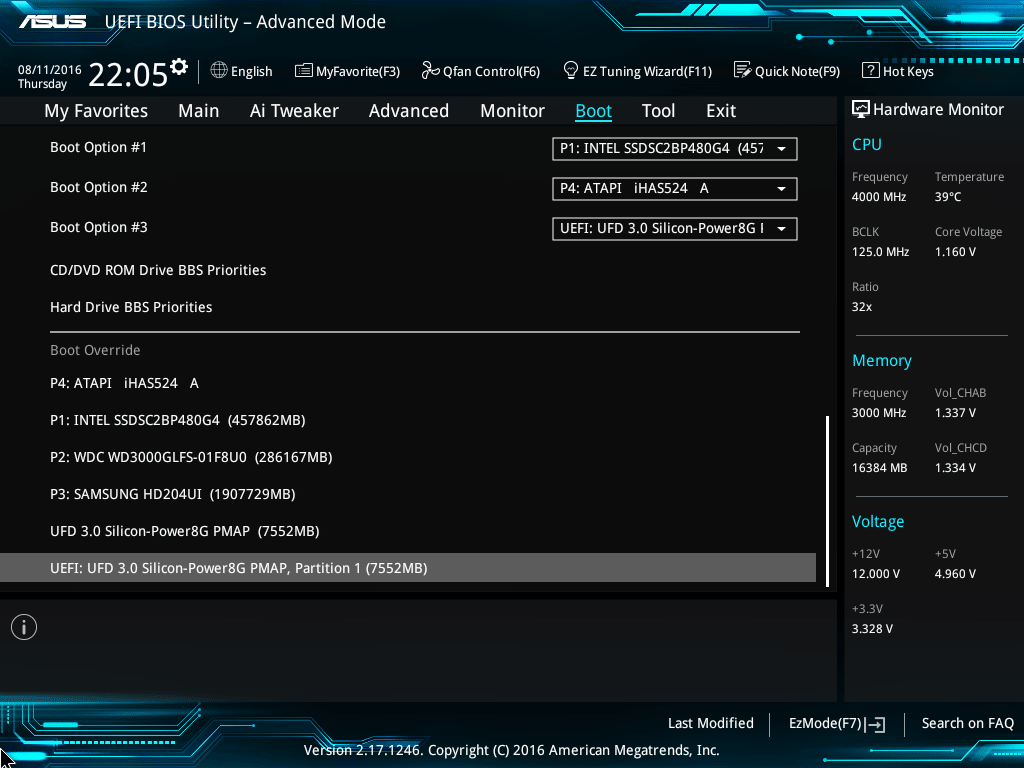Click the Ratio value 32x
Image resolution: width=1024 pixels, height=768 pixels.
(x=862, y=306)
